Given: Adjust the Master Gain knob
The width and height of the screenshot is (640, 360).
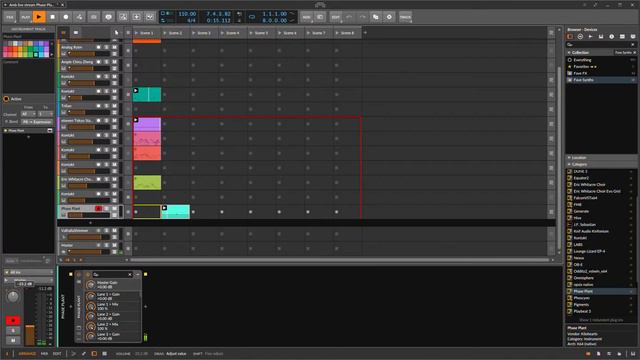Looking at the screenshot, I should pyautogui.click(x=91, y=284).
